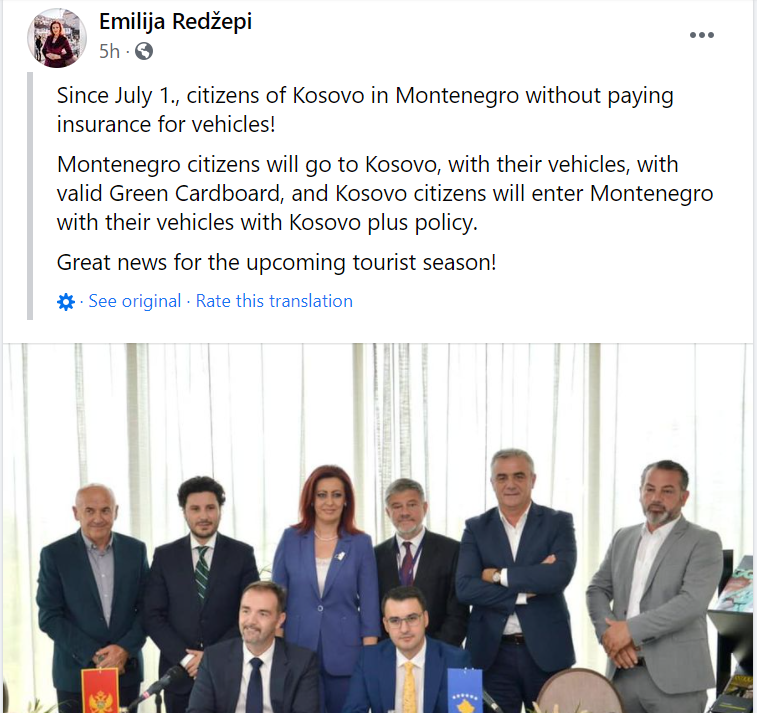Click the paragraph mentioning Green Cardboard
The height and width of the screenshot is (713, 757).
[385, 194]
